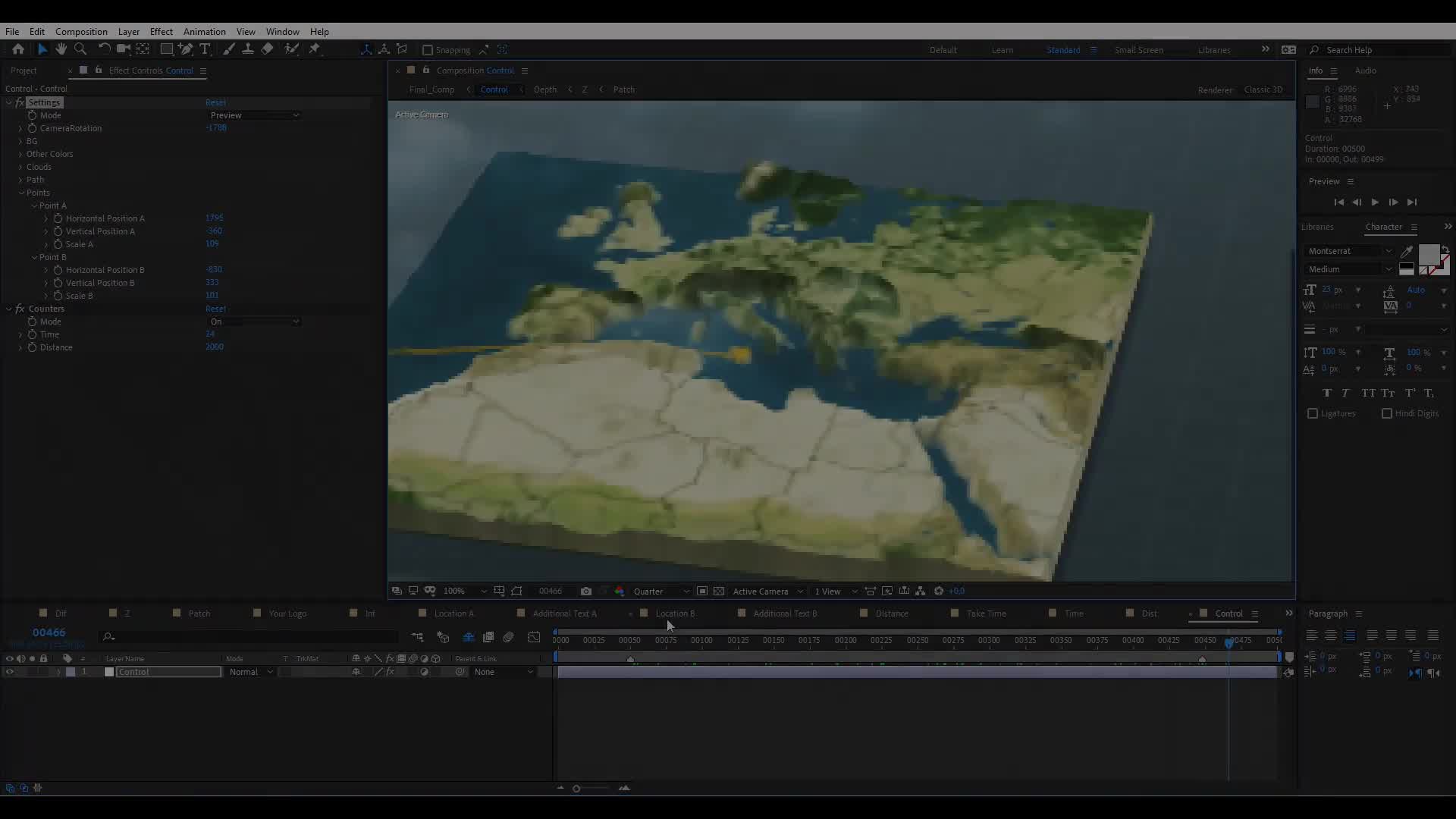This screenshot has width=1456, height=819.
Task: Enable All Caps in Character panel
Action: tap(1368, 393)
